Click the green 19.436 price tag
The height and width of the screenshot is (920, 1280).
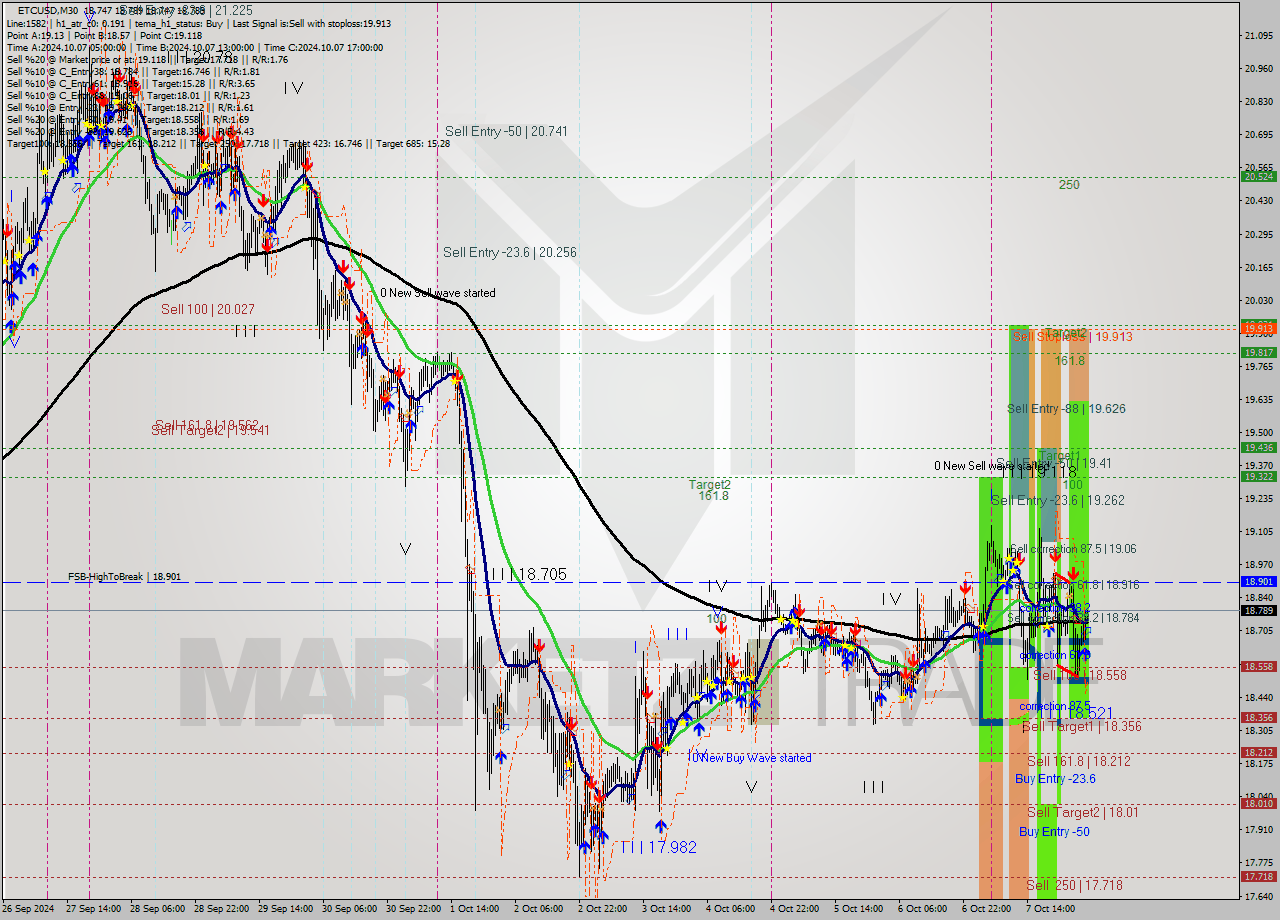pyautogui.click(x=1258, y=448)
